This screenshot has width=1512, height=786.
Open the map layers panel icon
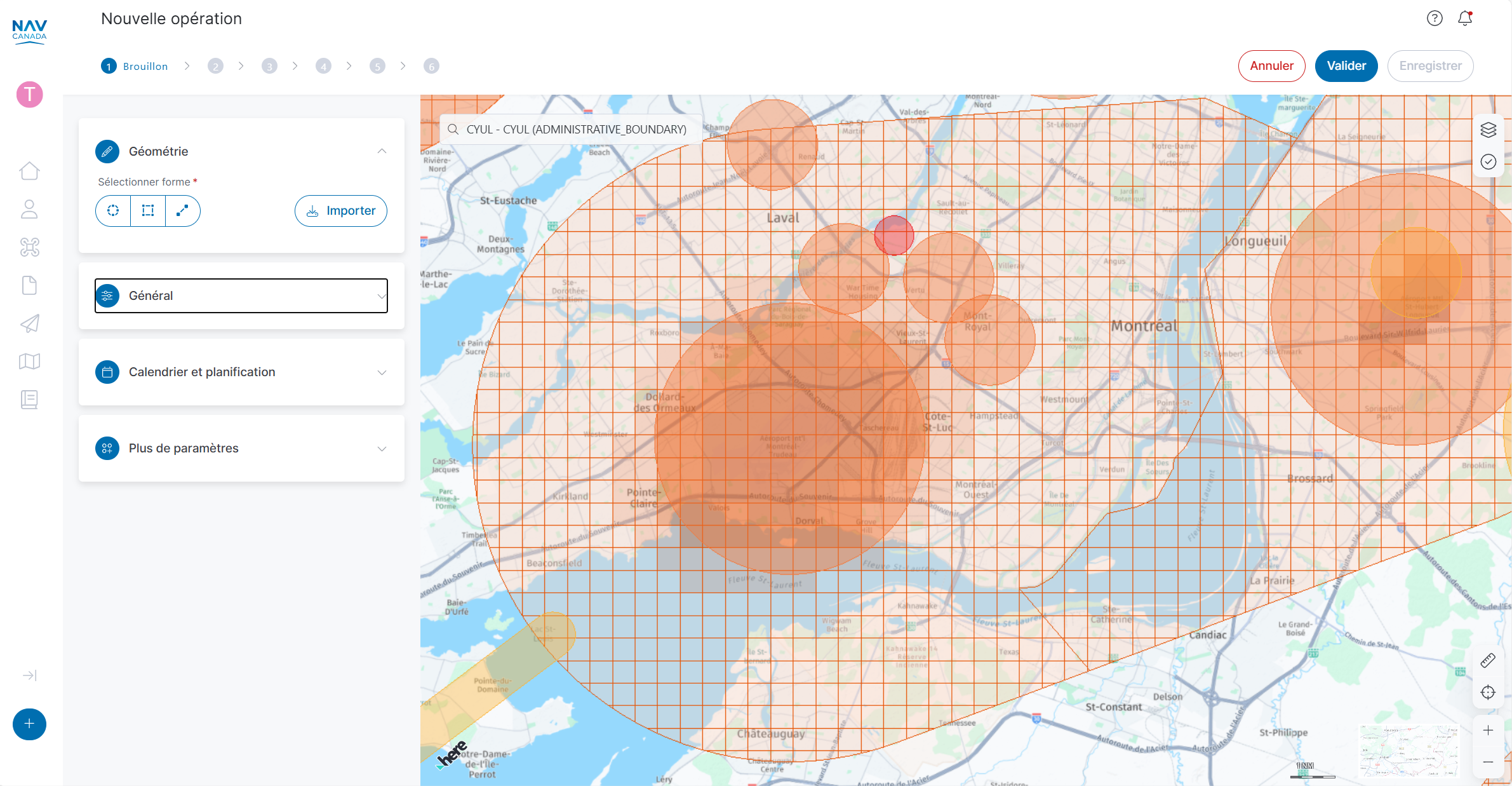point(1488,130)
